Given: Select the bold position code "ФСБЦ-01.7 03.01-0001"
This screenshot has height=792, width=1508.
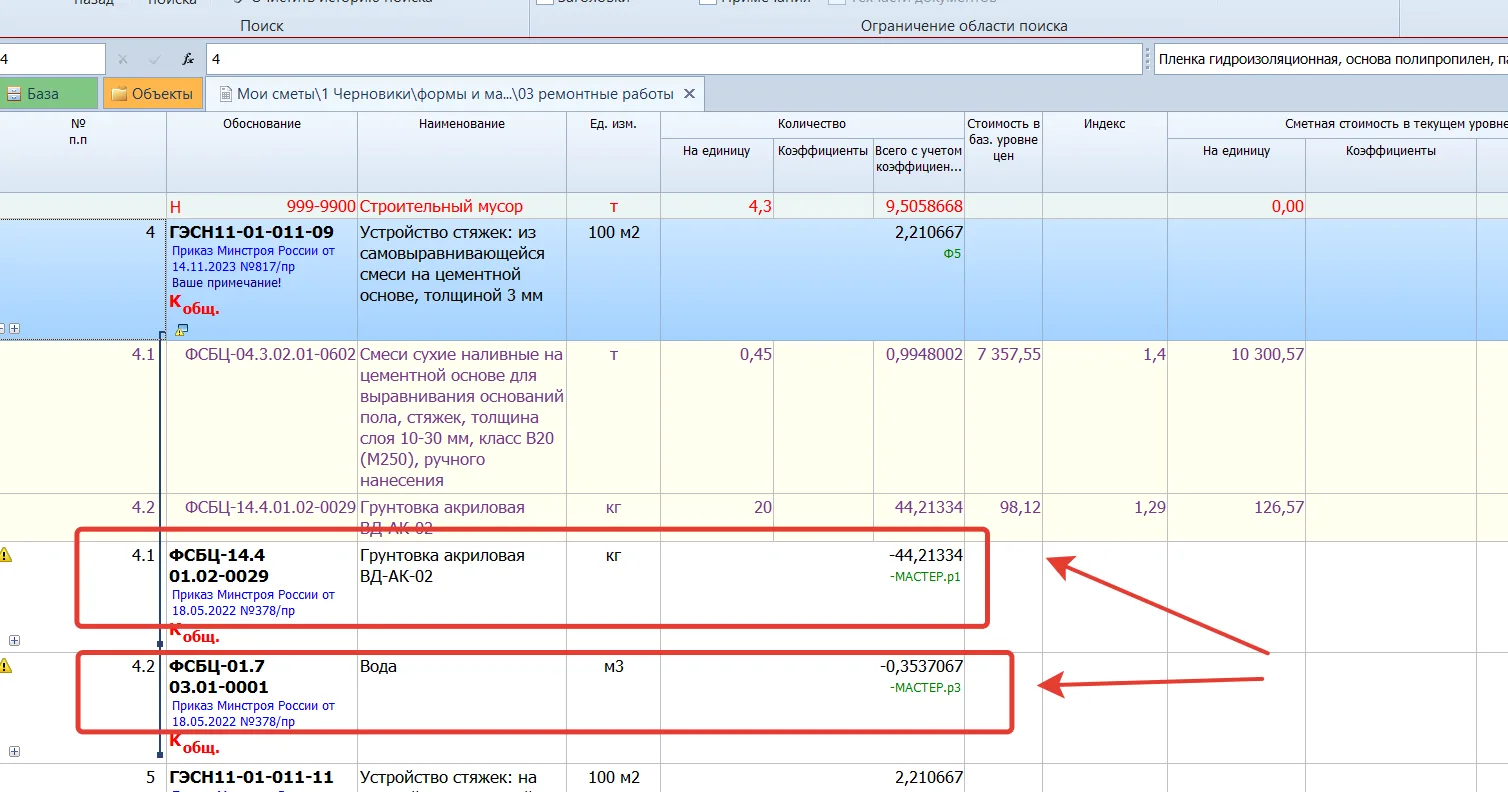Looking at the screenshot, I should coord(219,677).
